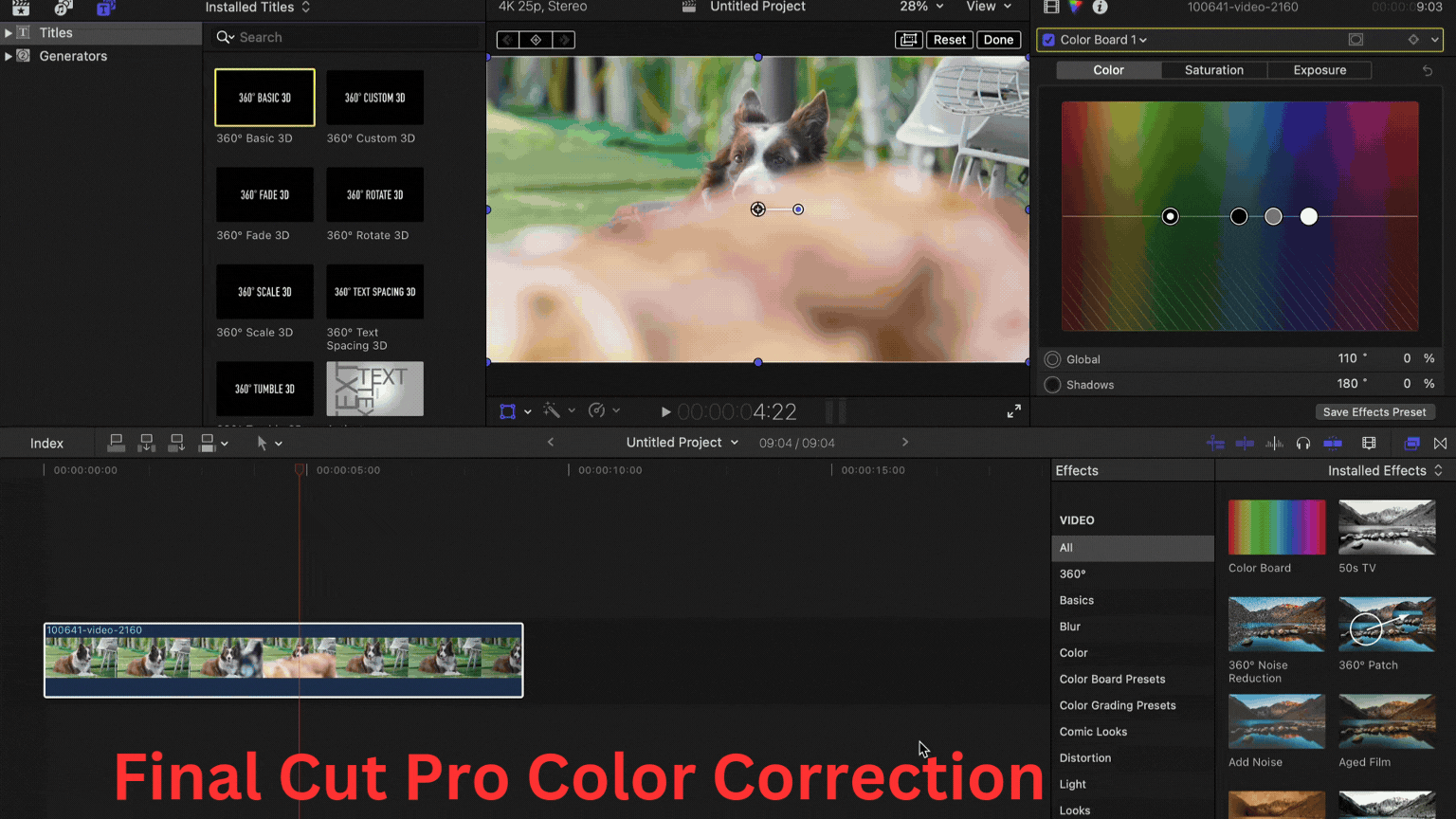Click the Done button in viewer
The width and height of the screenshot is (1456, 819).
point(998,40)
